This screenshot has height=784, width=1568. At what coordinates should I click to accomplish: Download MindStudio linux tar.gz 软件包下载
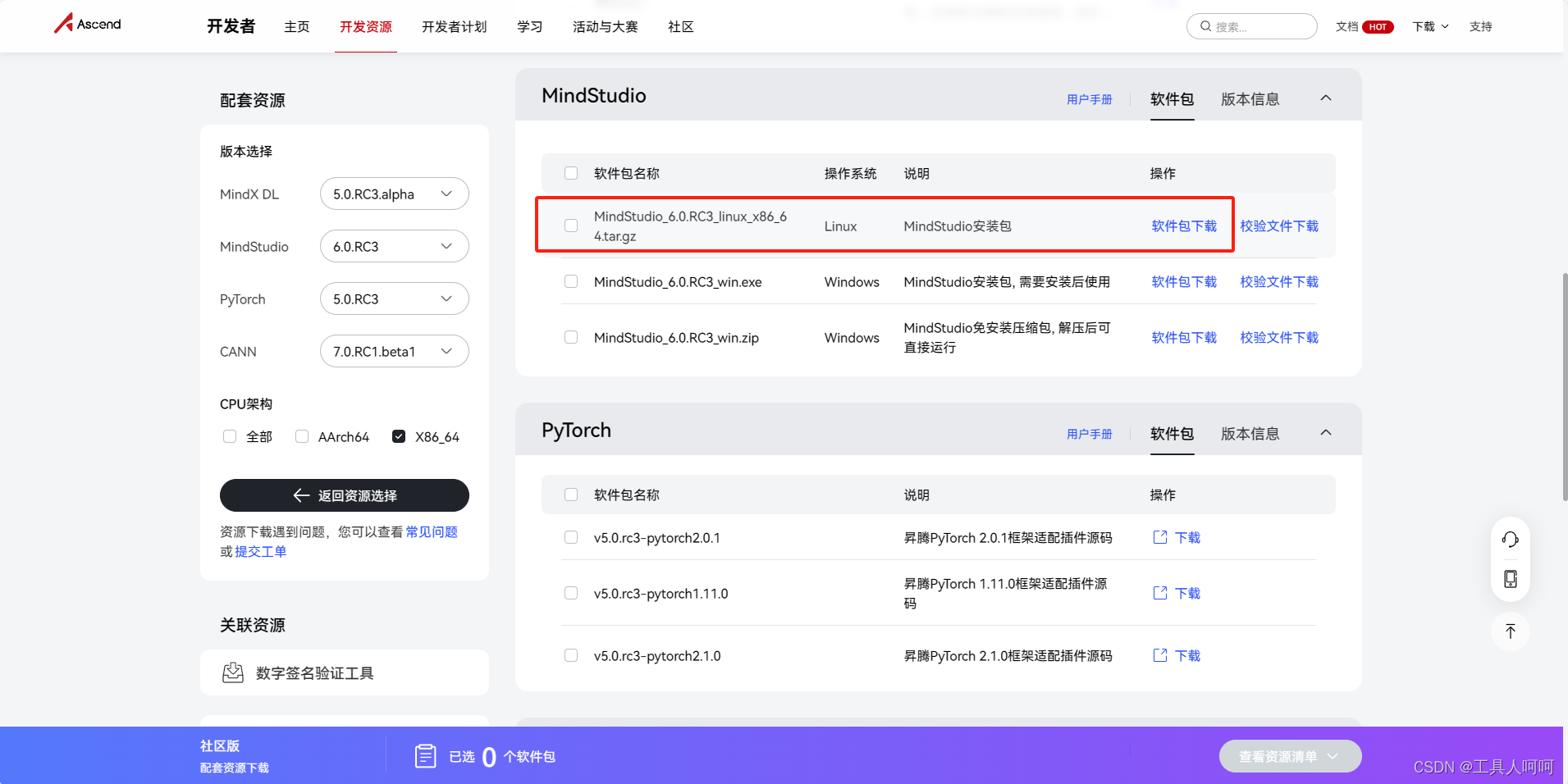click(x=1184, y=226)
